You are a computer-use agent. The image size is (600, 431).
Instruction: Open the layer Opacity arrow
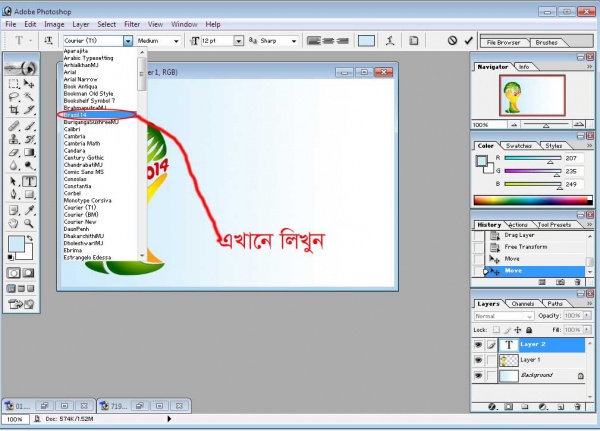(587, 316)
